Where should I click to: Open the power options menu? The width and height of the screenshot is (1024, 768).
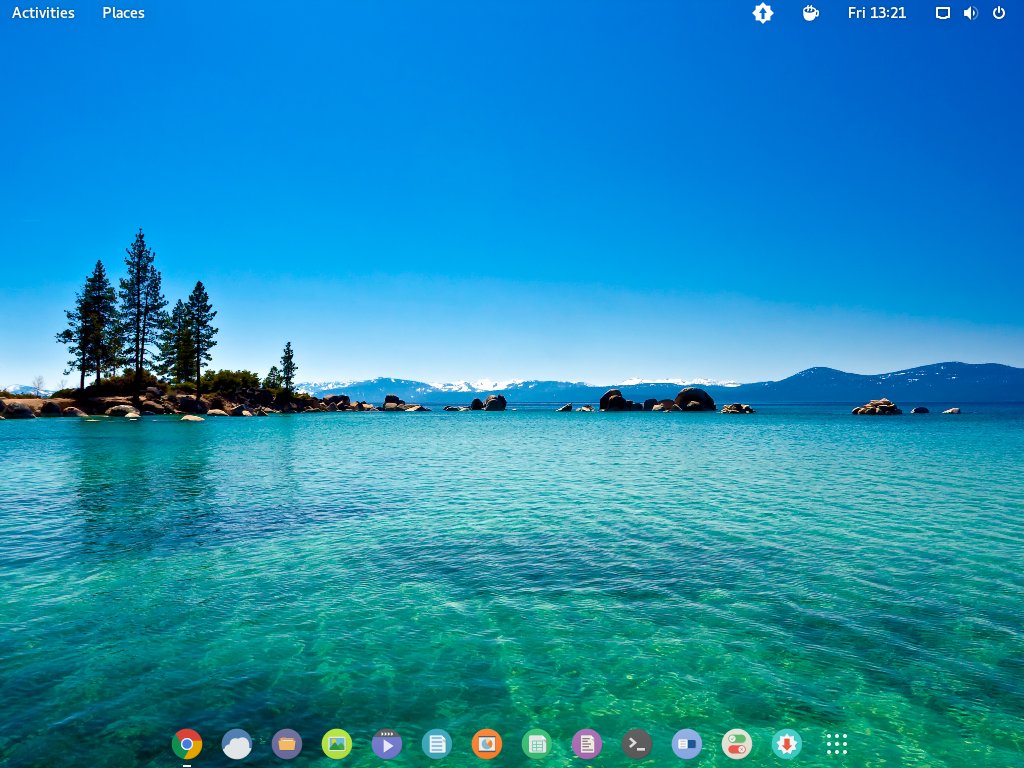998,13
